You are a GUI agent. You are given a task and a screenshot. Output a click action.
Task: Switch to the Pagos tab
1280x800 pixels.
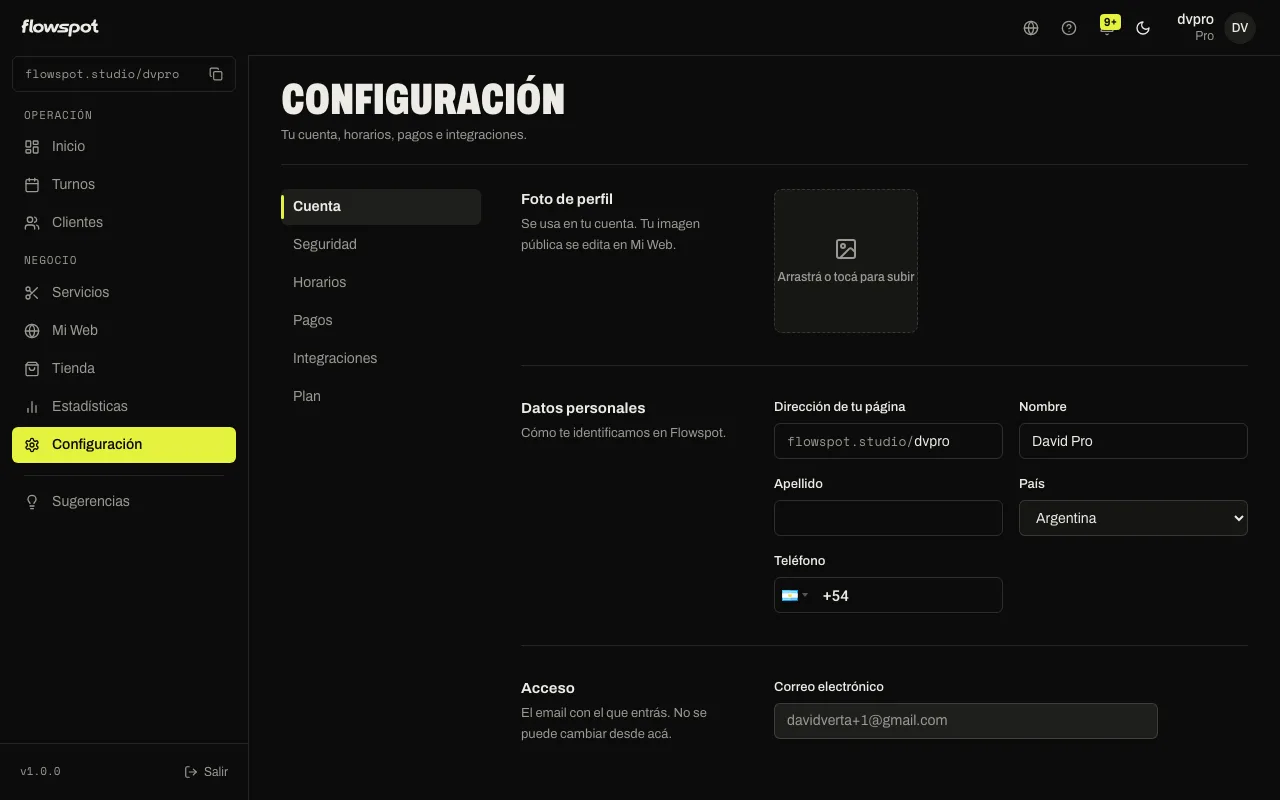pyautogui.click(x=381, y=320)
